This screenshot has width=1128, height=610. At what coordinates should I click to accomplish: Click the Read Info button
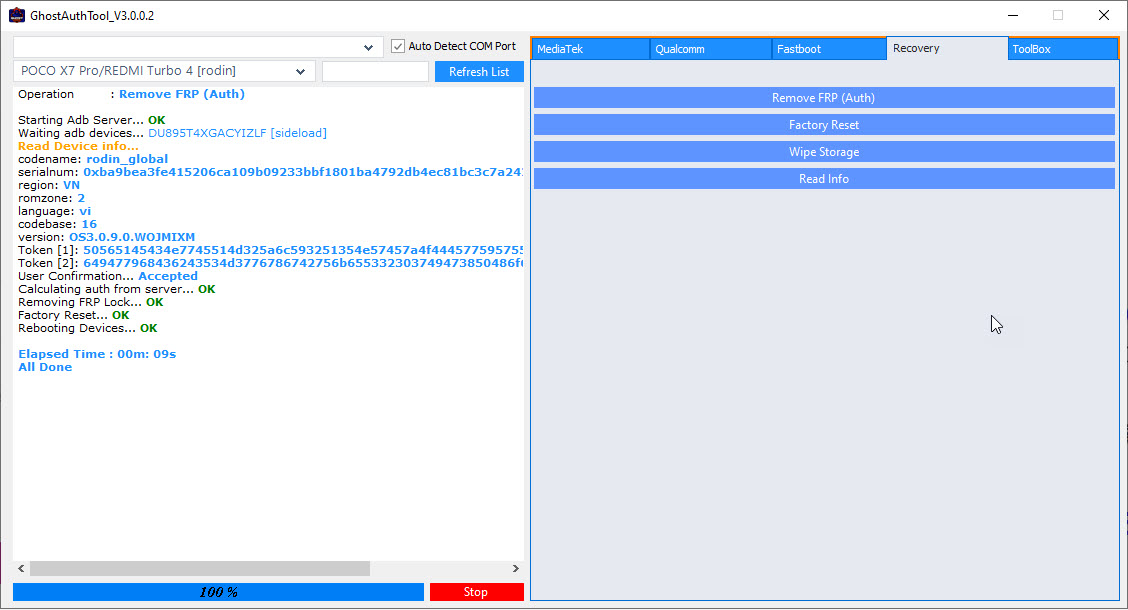pos(824,178)
